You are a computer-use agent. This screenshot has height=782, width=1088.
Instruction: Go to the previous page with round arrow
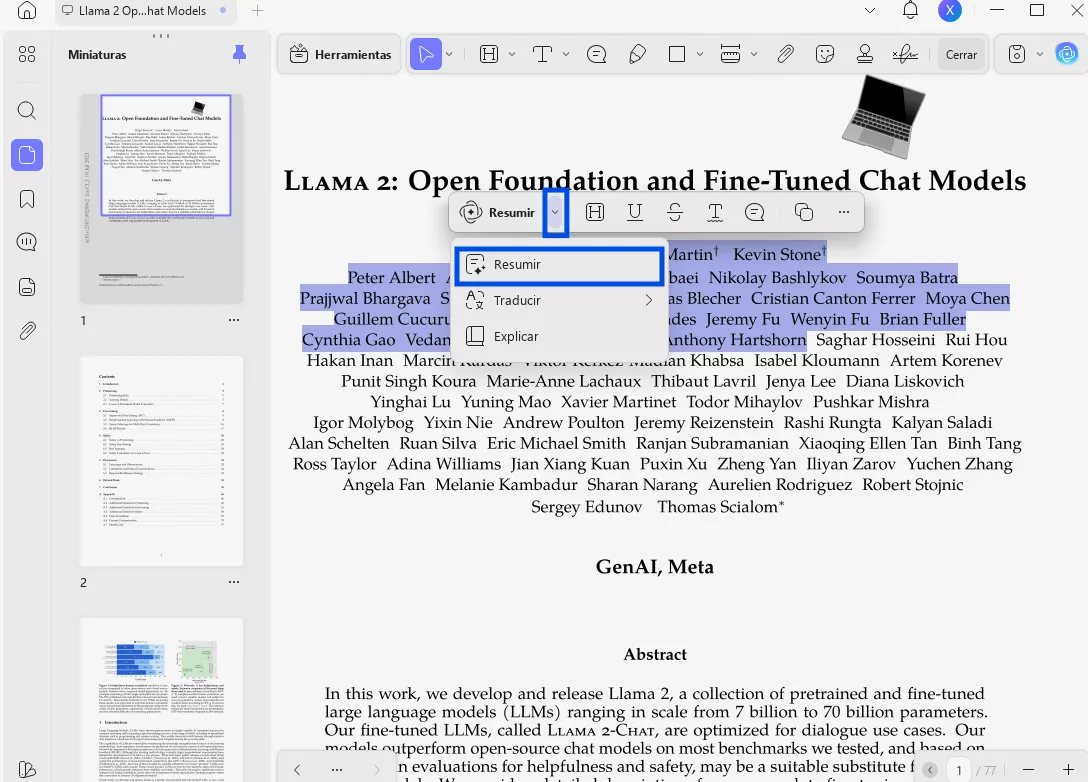pyautogui.click(x=930, y=770)
